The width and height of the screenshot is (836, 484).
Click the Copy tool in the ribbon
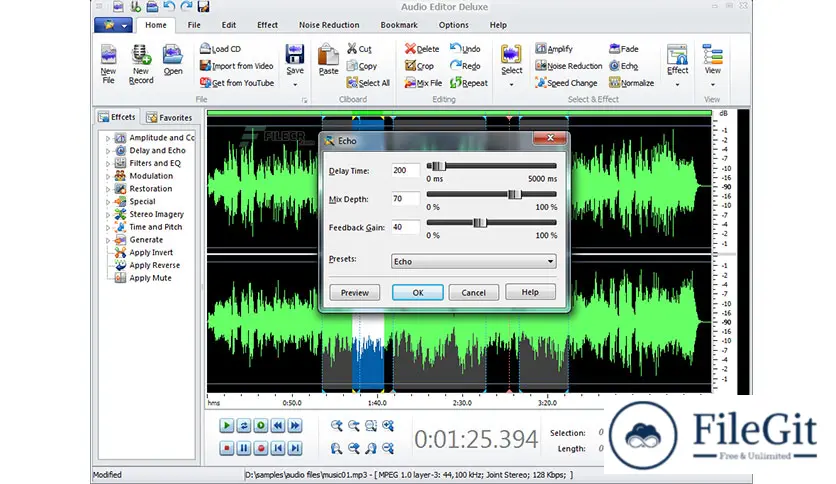point(361,66)
